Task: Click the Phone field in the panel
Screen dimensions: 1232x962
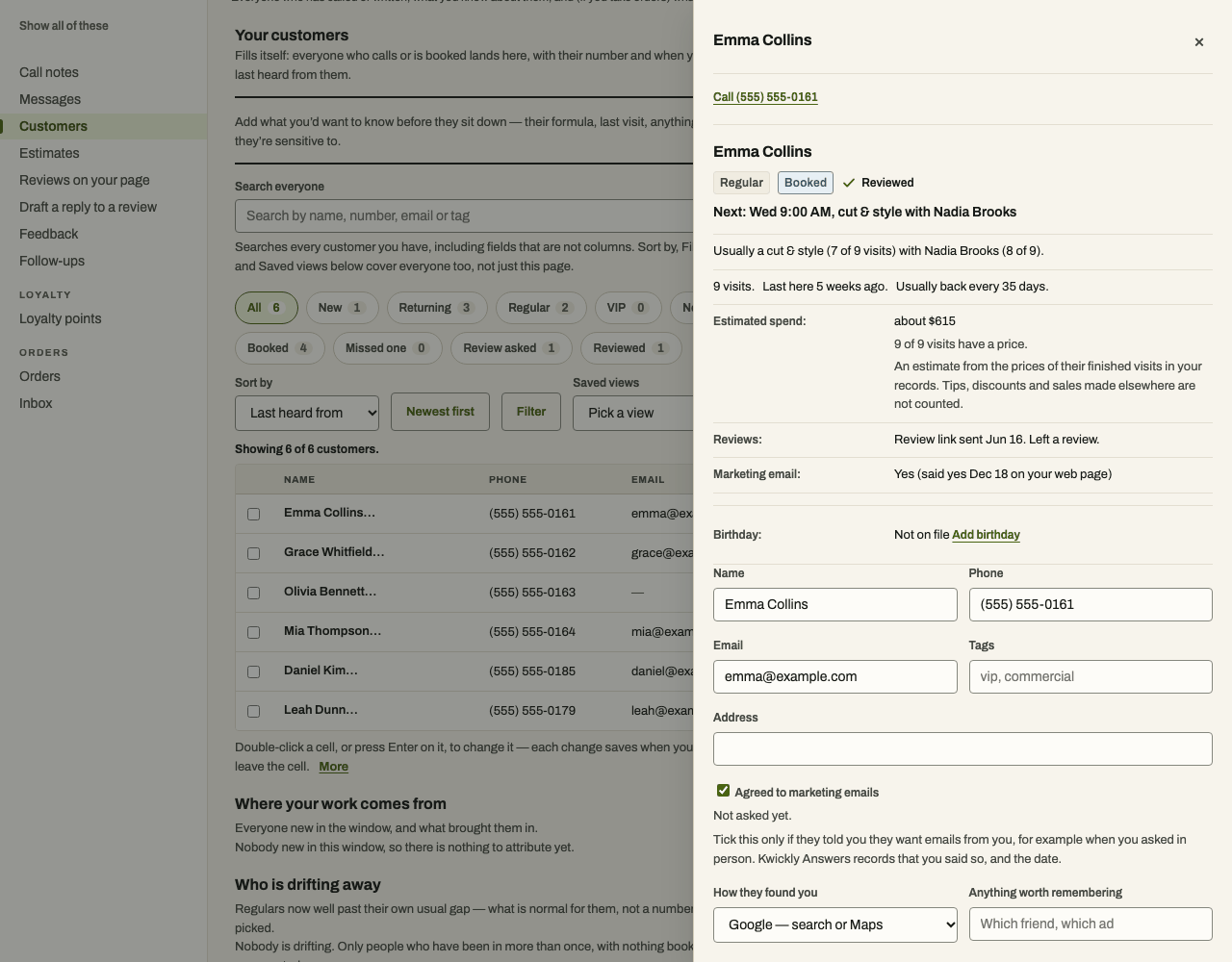Action: [1091, 604]
